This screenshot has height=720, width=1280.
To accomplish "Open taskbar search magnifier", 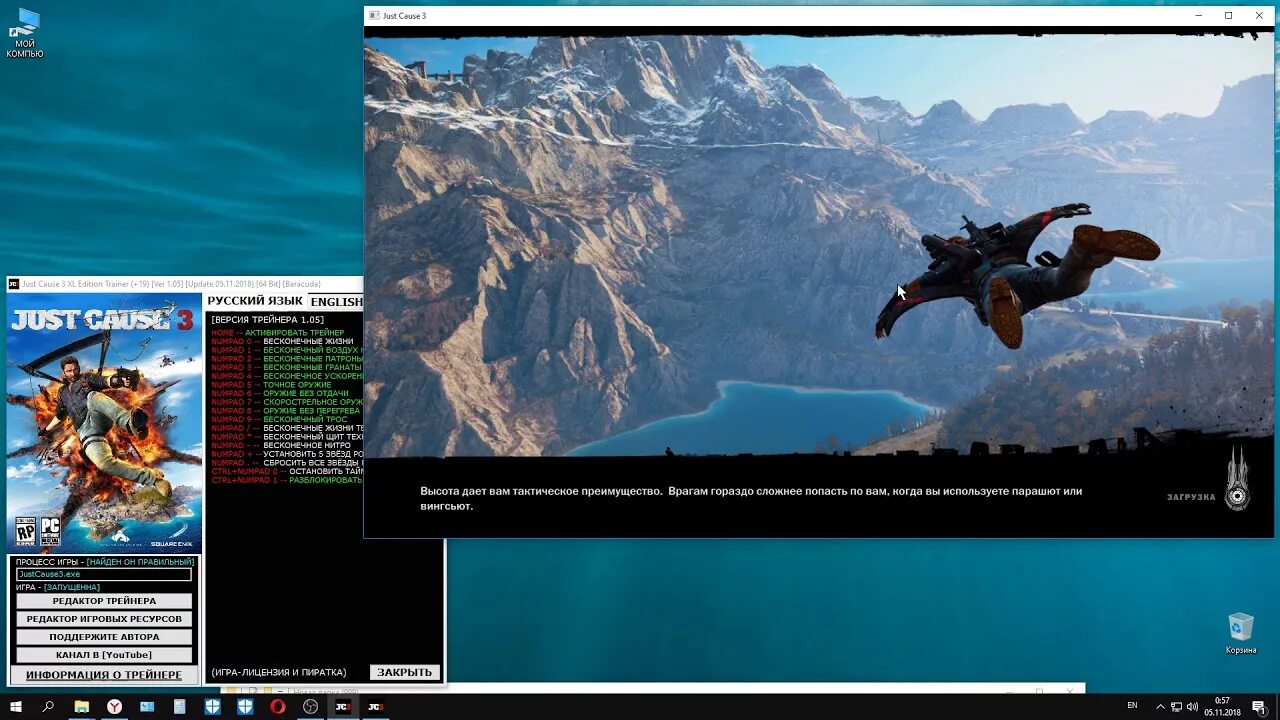I will 48,706.
